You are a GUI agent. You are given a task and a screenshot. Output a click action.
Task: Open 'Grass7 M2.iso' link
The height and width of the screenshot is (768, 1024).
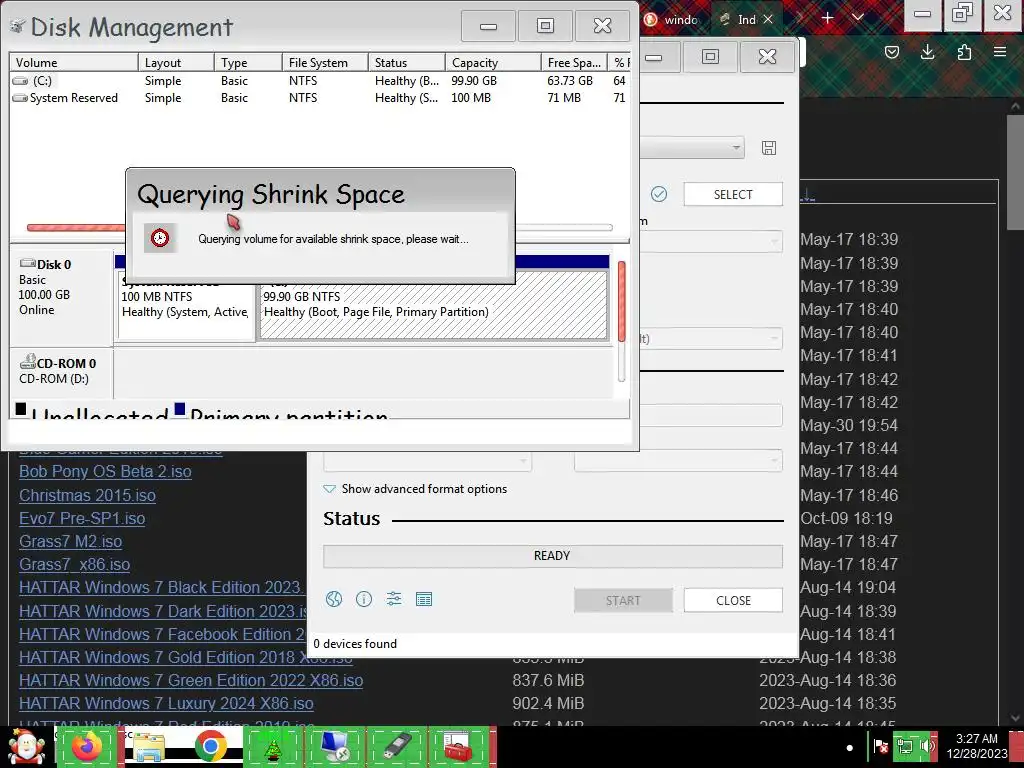(x=71, y=541)
